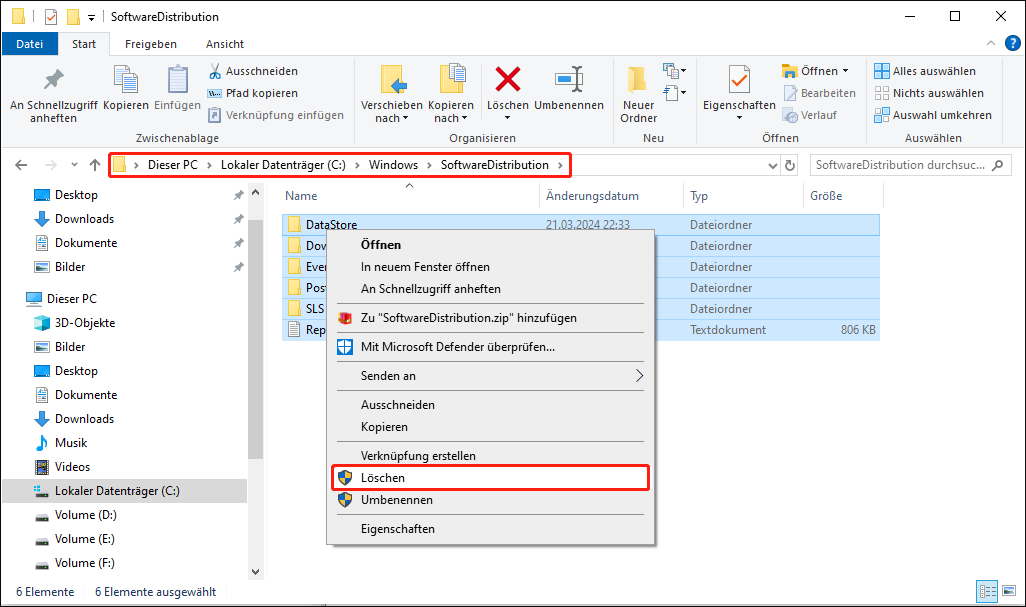Open Eigenschaften ribbon icon

tap(739, 80)
